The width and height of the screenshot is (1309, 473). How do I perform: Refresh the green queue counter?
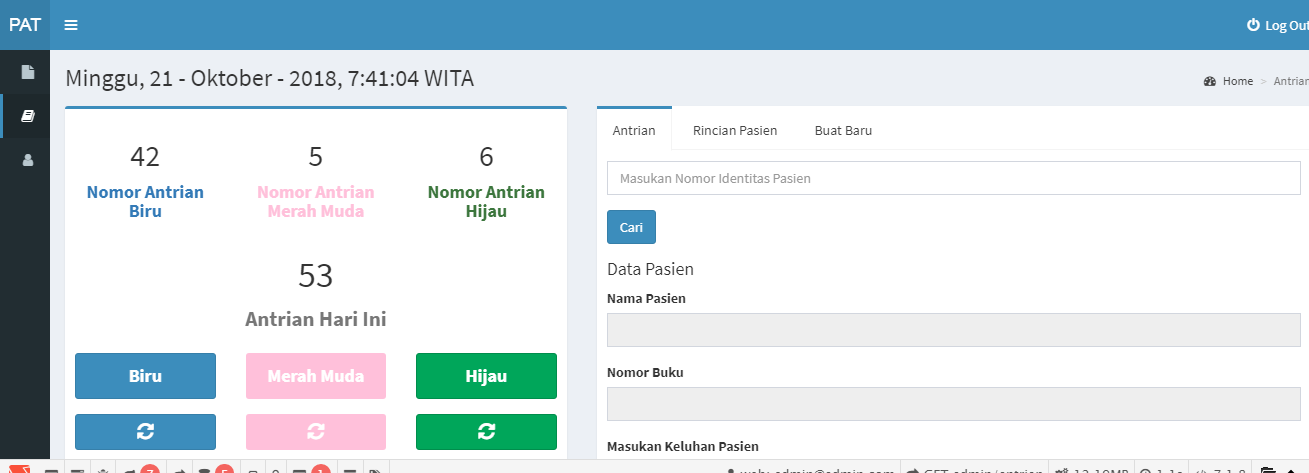486,431
